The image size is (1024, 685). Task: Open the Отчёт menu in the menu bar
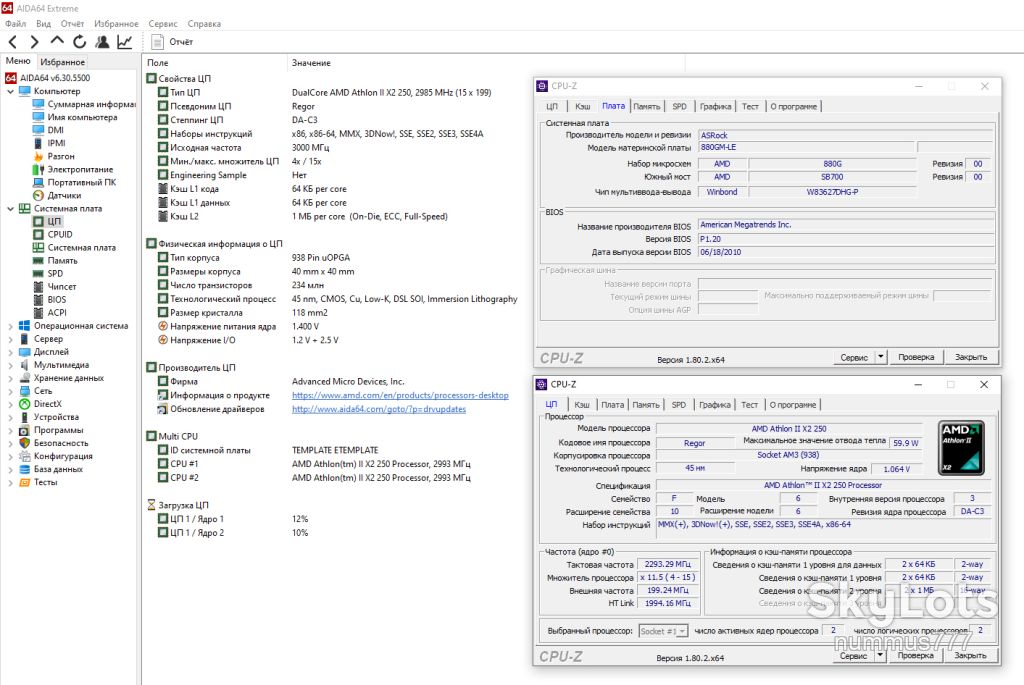click(x=72, y=24)
